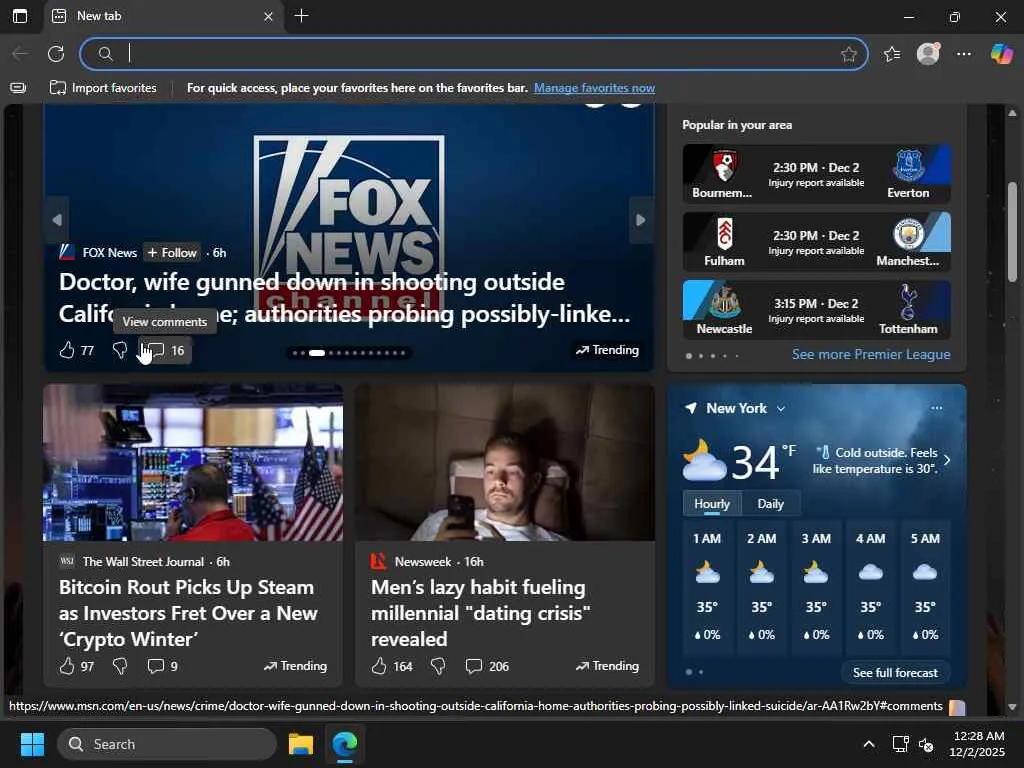Show hidden system tray icons chevron
This screenshot has height=768, width=1024.
coord(869,744)
